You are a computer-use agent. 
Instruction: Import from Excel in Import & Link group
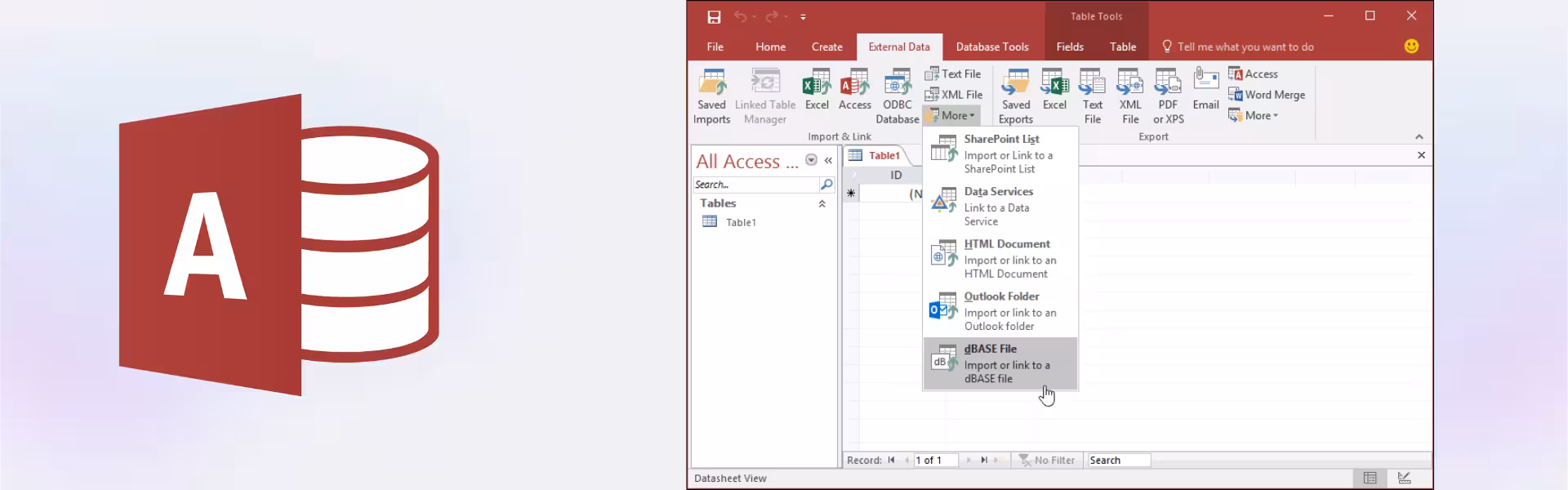point(817,90)
